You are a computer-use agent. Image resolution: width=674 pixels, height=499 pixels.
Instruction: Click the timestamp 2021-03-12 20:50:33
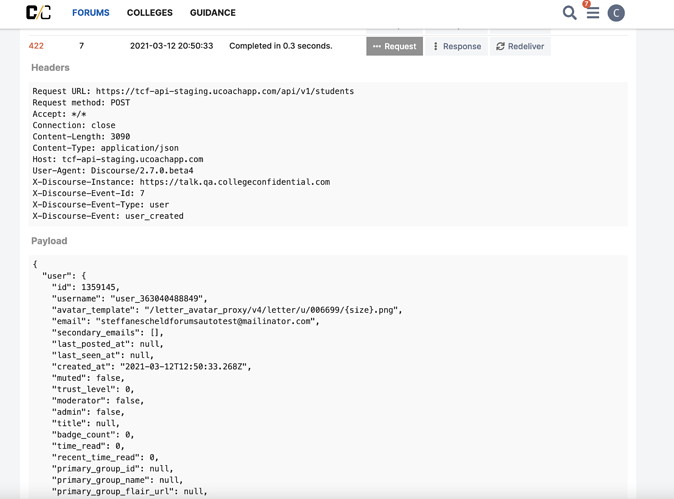pyautogui.click(x=172, y=46)
